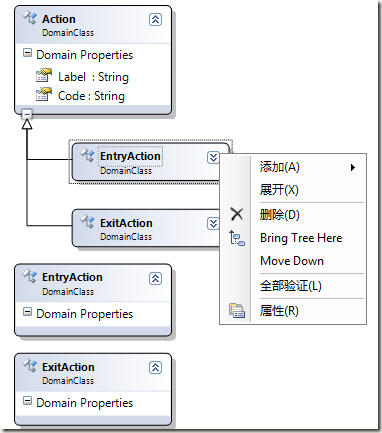This screenshot has height=433, width=382.
Task: Choose 删除(D) from context menu
Action: click(x=293, y=215)
